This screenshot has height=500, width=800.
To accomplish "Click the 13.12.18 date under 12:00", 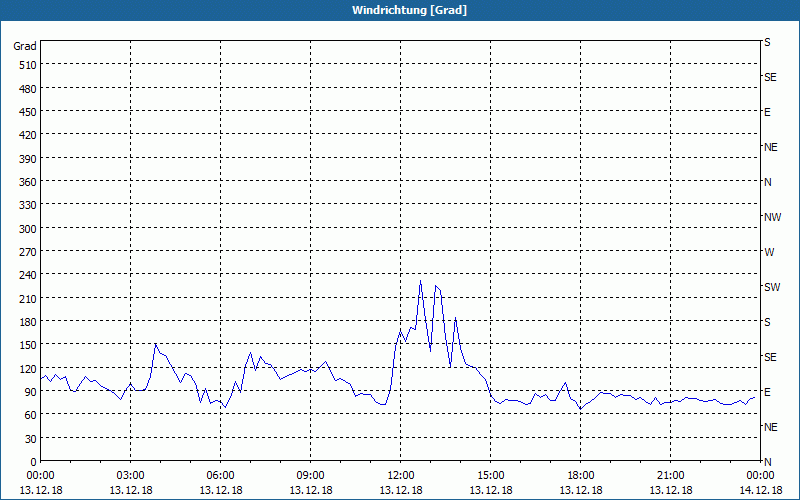I will tap(401, 490).
